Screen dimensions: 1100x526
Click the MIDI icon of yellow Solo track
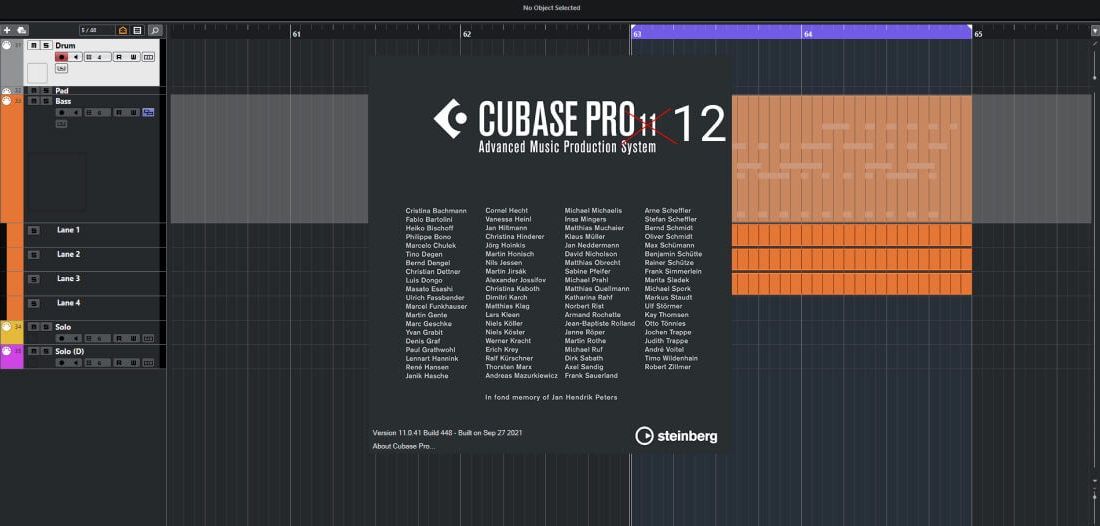coord(6,327)
